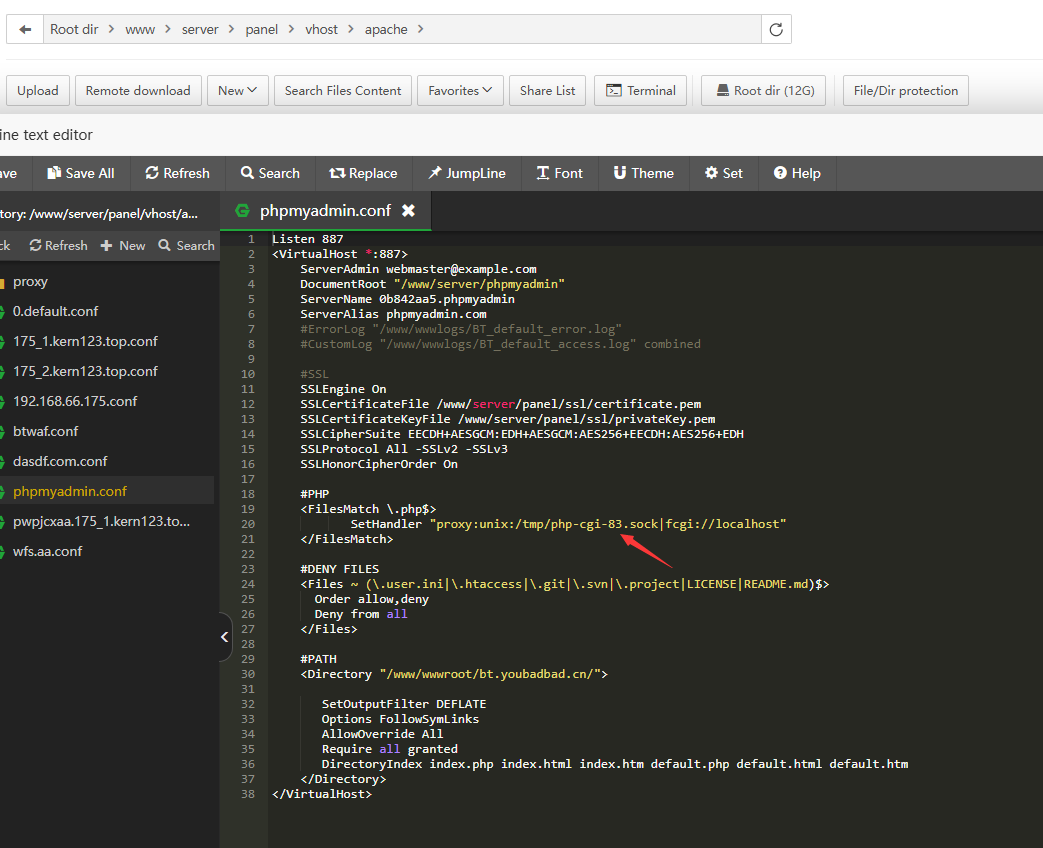Click the Upload button
This screenshot has width=1043, height=848.
(38, 90)
